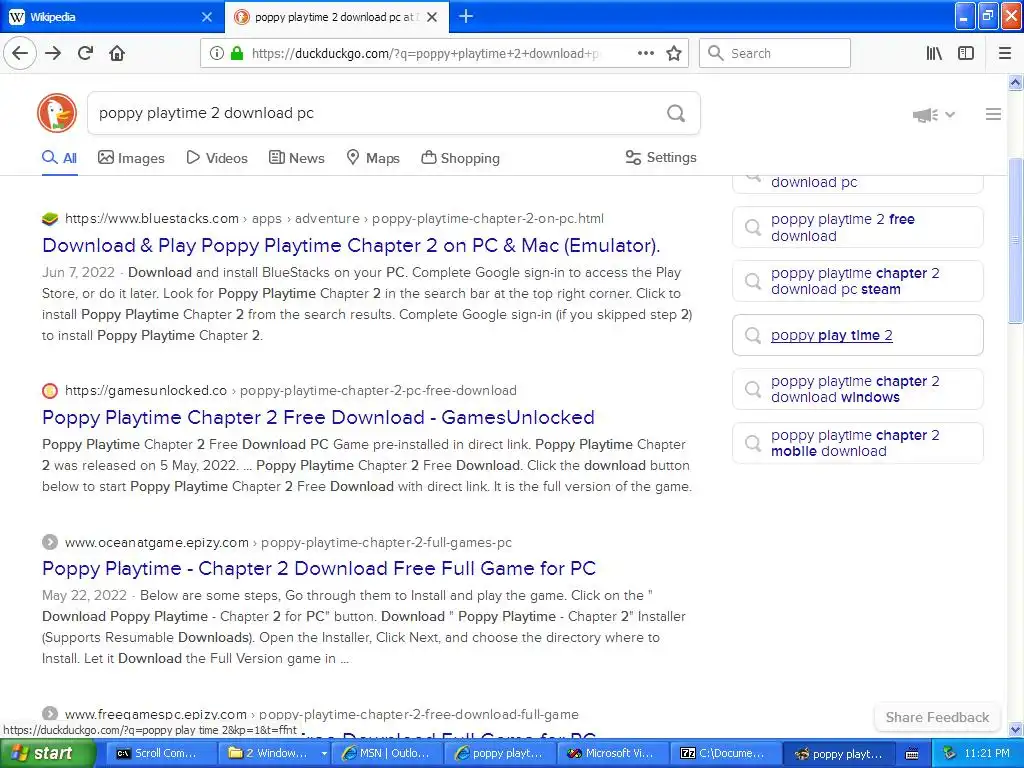This screenshot has height=768, width=1024.
Task: Close the Wikipedia tab
Action: (206, 17)
